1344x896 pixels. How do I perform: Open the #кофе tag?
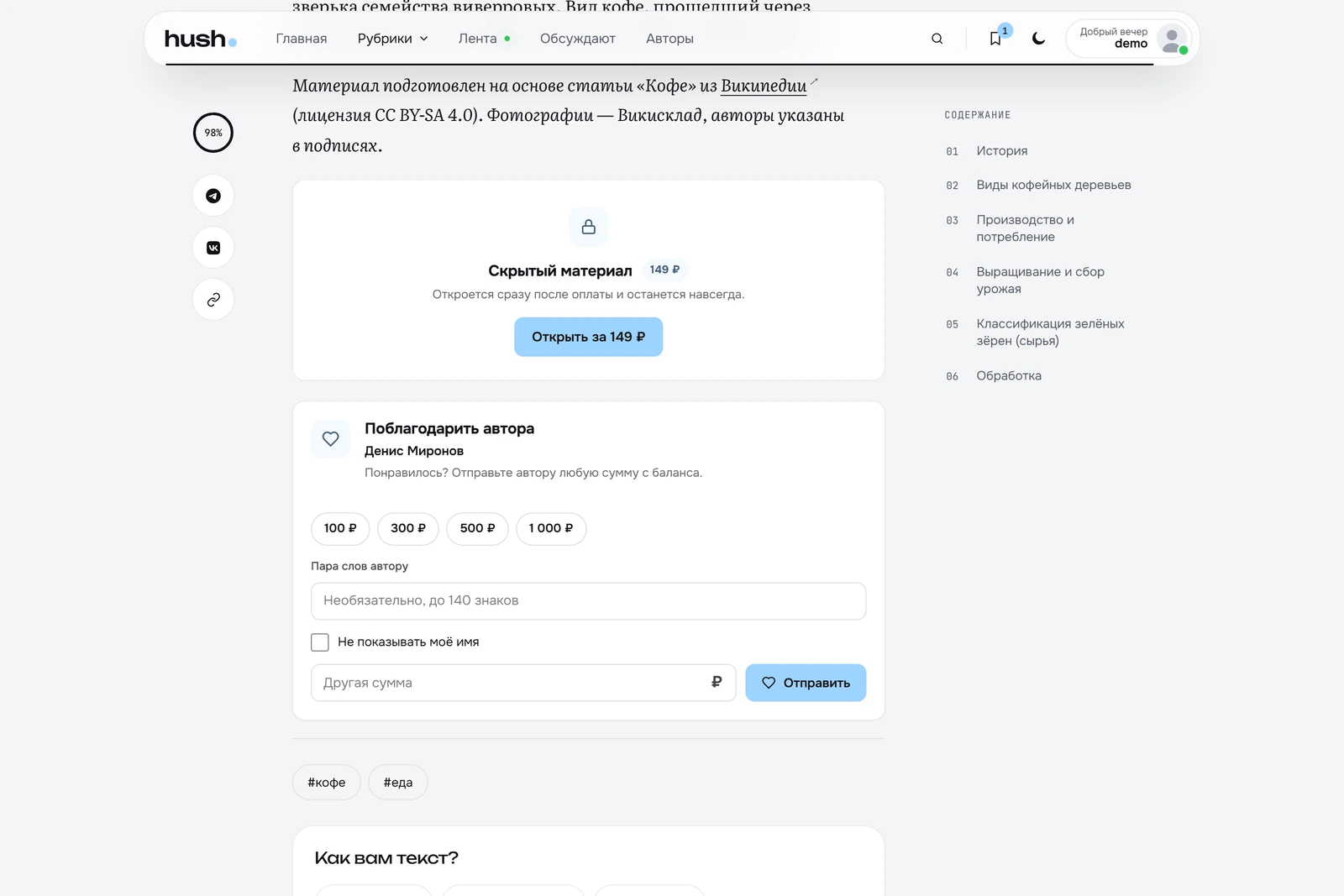click(x=327, y=783)
